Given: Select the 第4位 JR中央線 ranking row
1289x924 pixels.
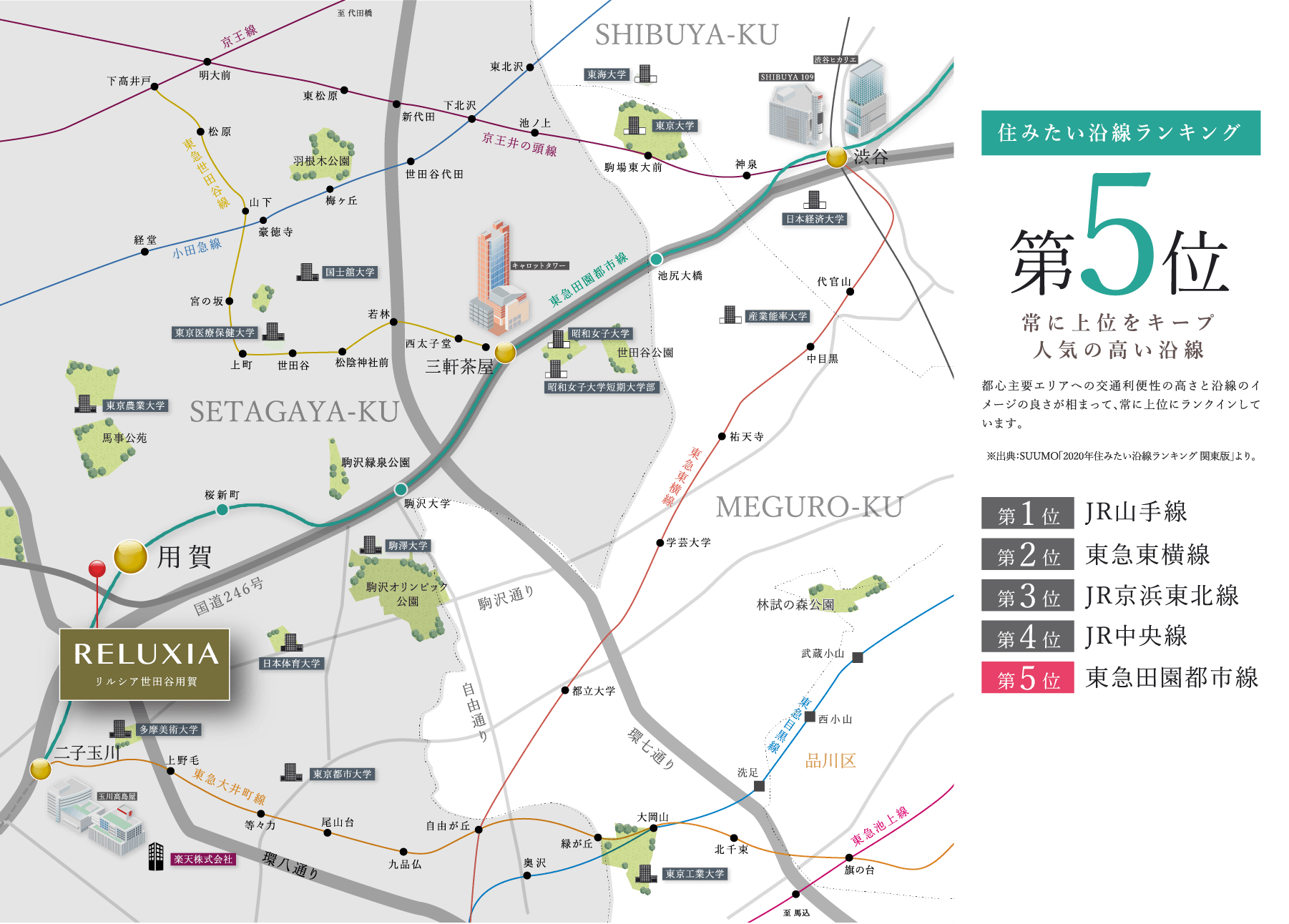Looking at the screenshot, I should (1084, 636).
